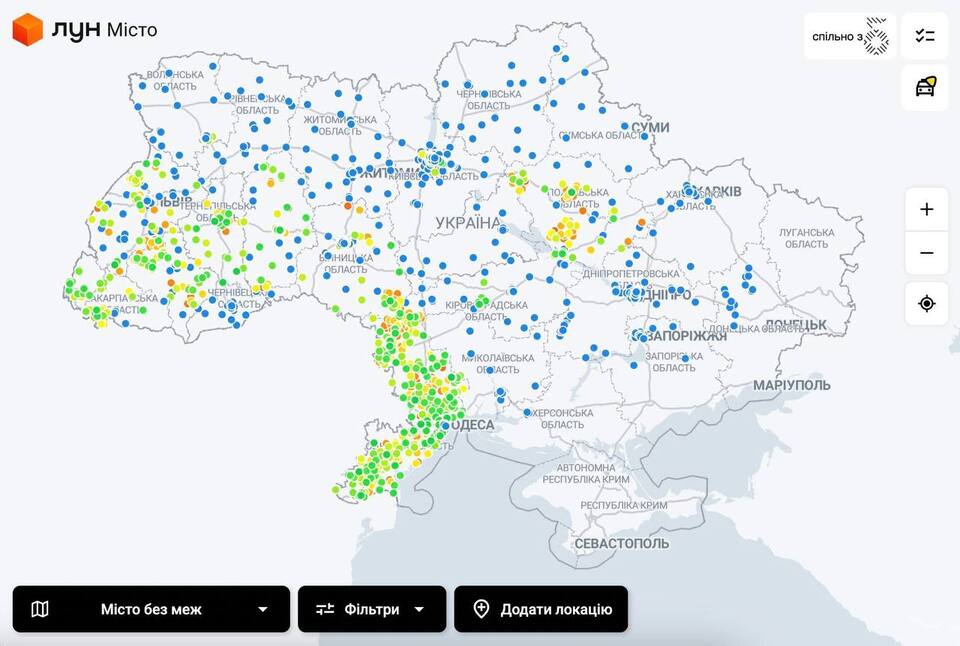This screenshot has width=960, height=646.
Task: Expand the Місто без меж dropdown arrow
Action: coord(263,609)
